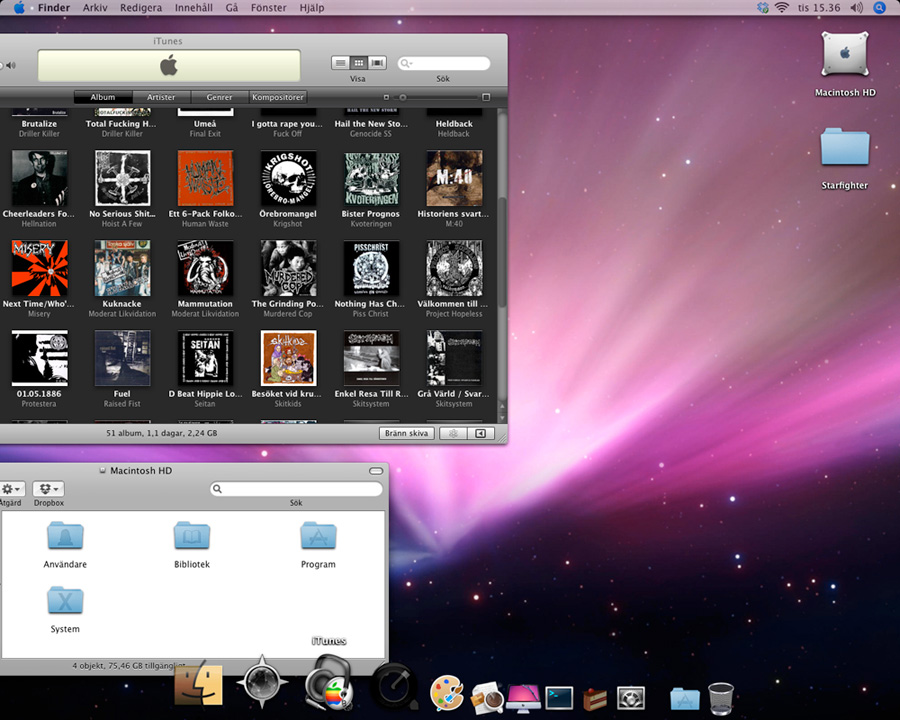Screen dimensions: 900x720
Task: Switch iTunes to list view
Action: 341,63
